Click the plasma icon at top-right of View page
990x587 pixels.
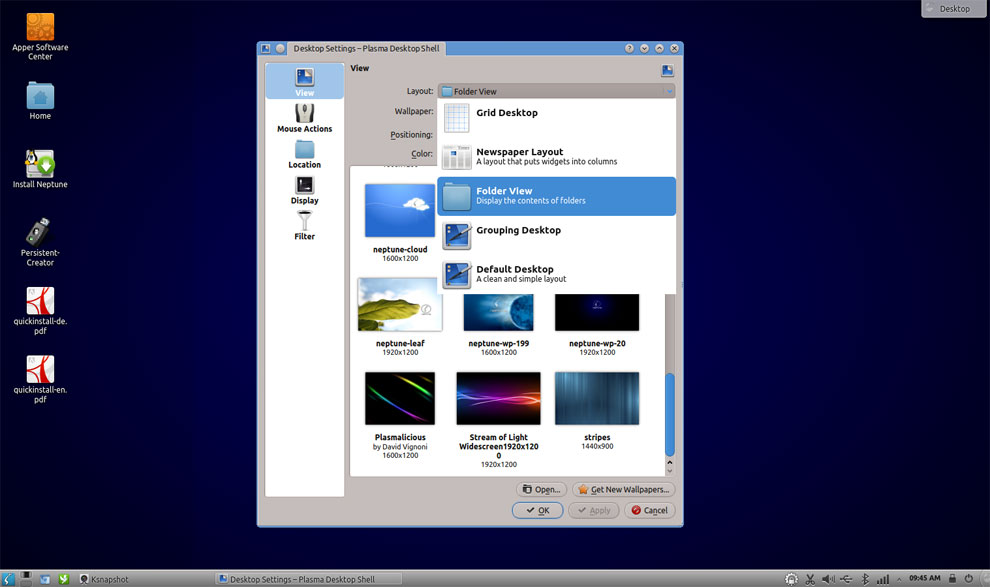[667, 70]
